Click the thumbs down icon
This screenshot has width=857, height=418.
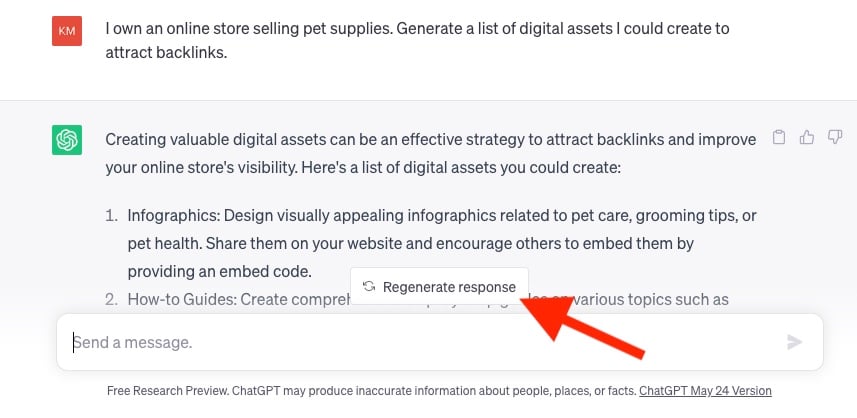coord(832,138)
